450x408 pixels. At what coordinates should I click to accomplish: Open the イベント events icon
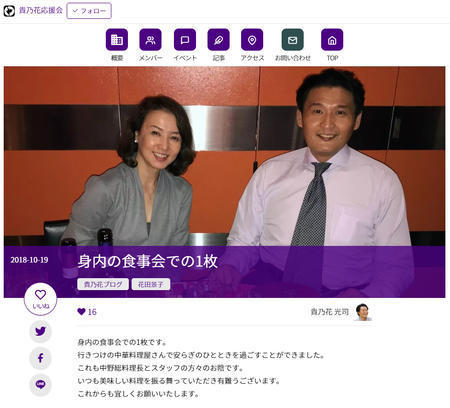click(185, 40)
